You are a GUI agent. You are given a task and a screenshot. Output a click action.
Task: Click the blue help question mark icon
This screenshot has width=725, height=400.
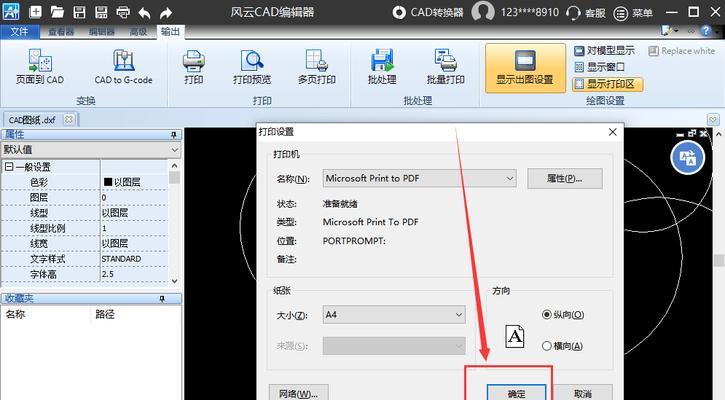(706, 31)
